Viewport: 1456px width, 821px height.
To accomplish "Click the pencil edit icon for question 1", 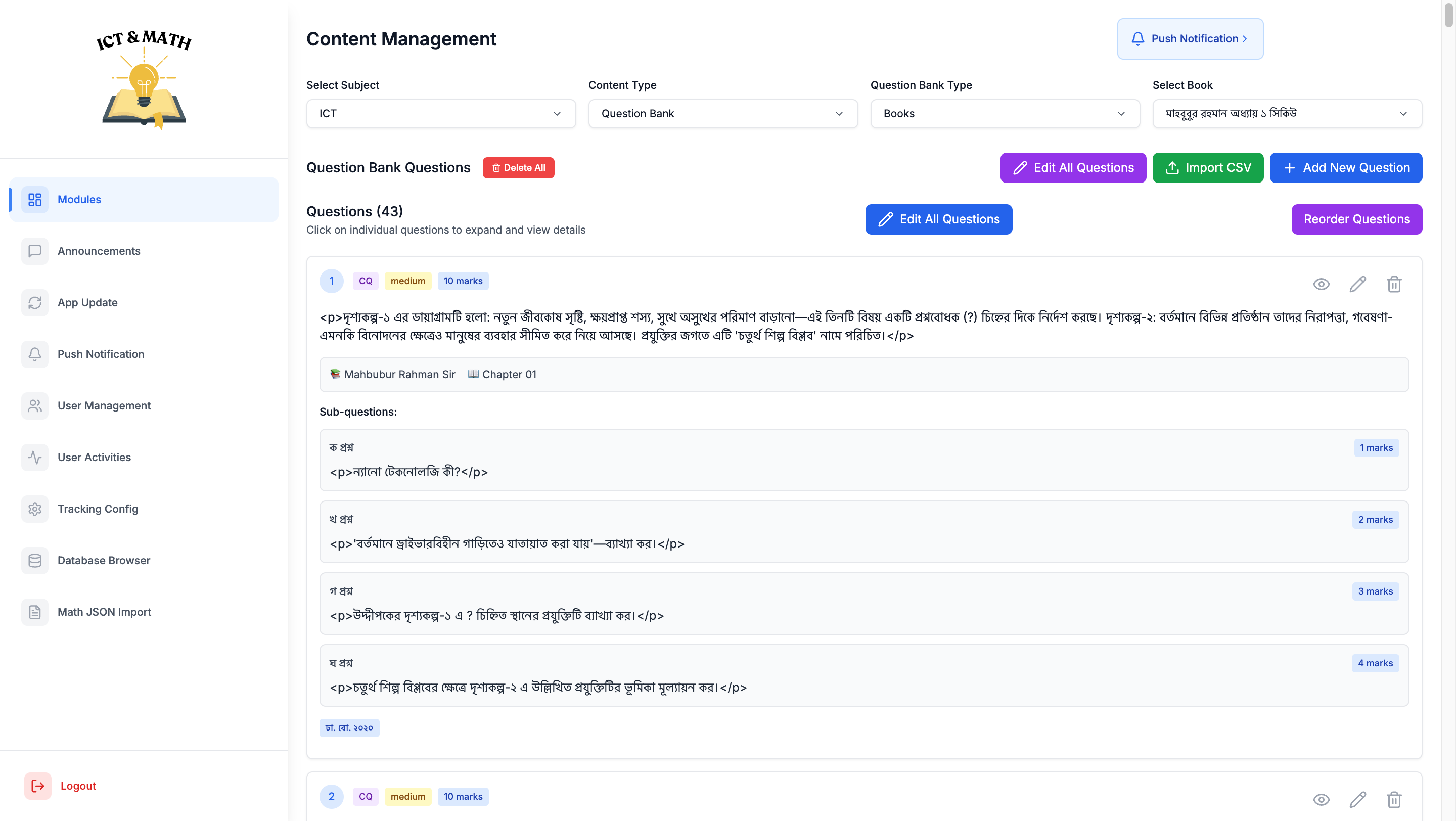I will tap(1357, 284).
